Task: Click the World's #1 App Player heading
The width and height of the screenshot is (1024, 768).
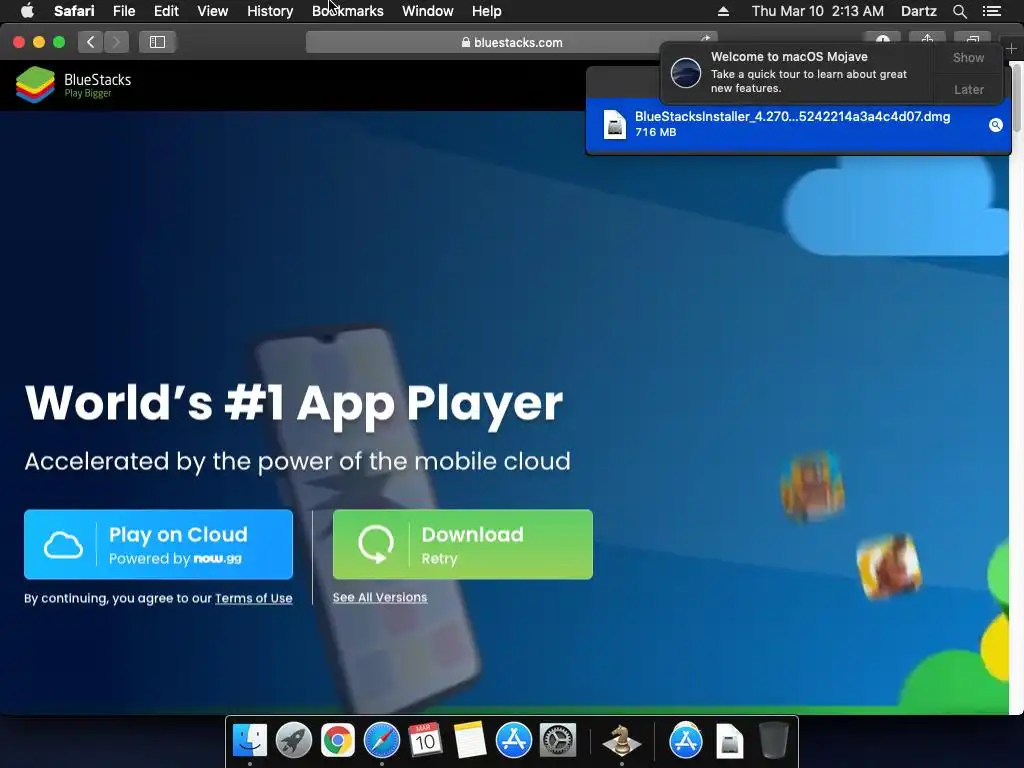Action: pyautogui.click(x=294, y=404)
